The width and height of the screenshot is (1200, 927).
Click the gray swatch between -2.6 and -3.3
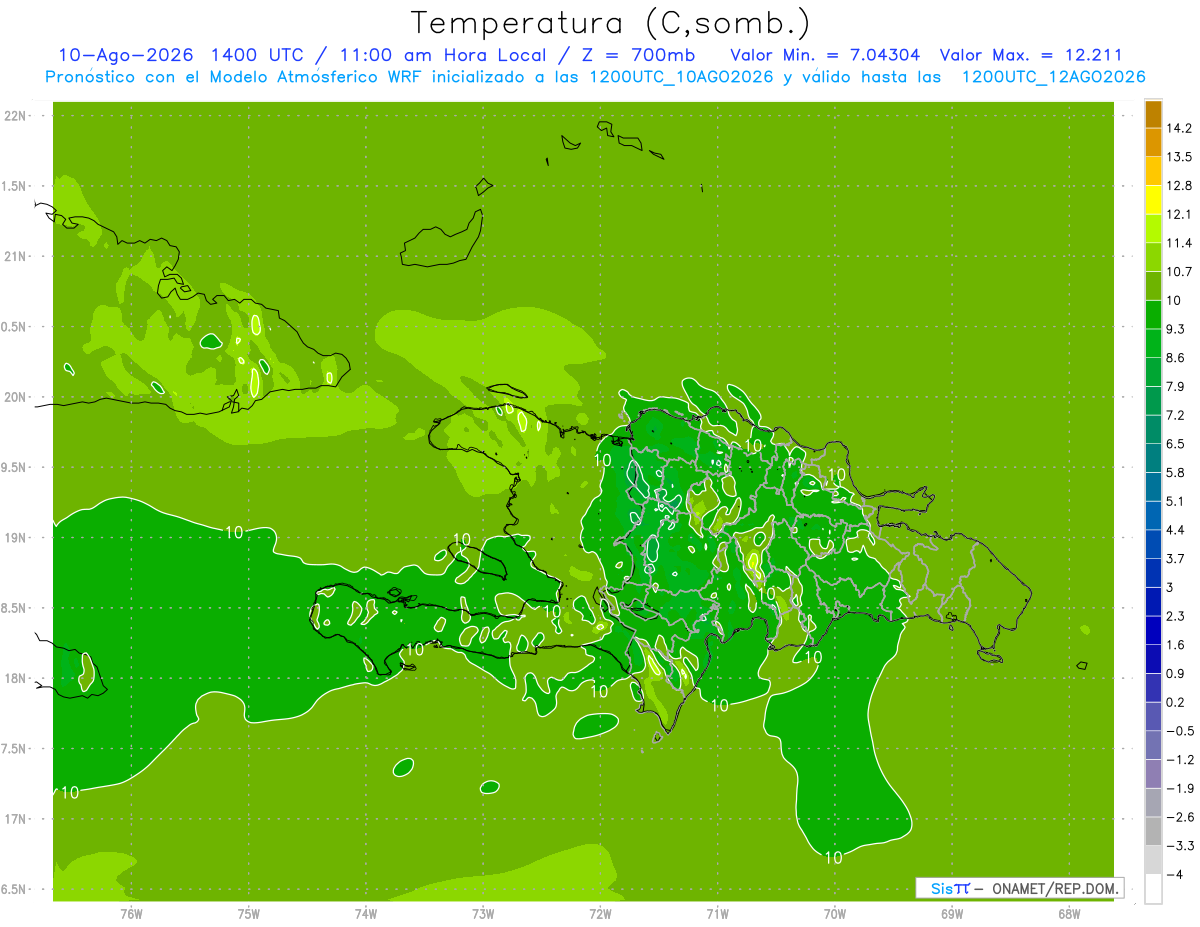coord(1153,831)
